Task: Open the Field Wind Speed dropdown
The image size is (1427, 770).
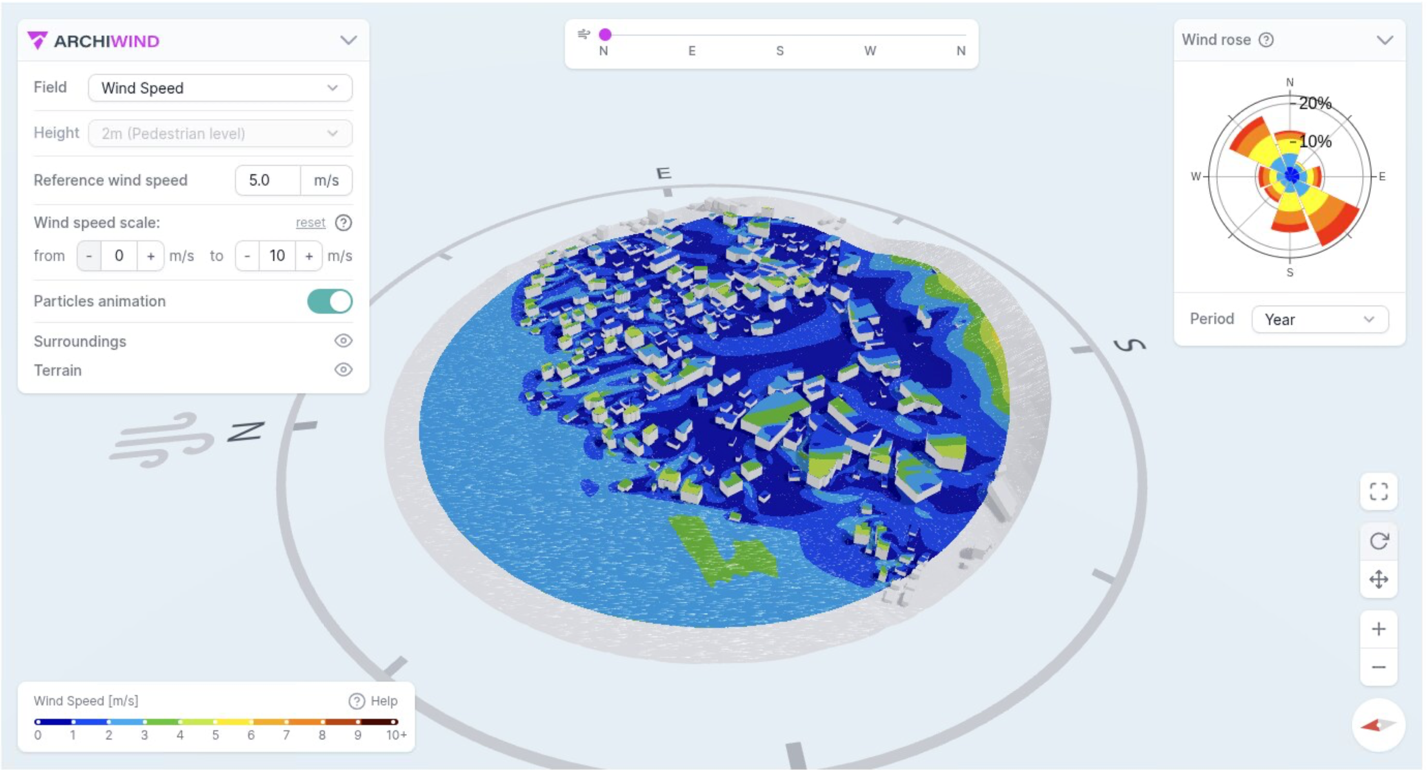Action: coord(220,88)
